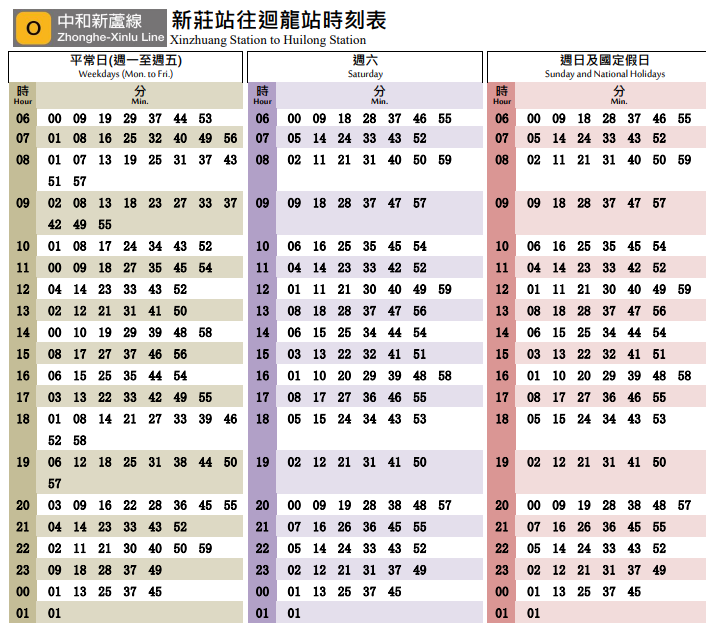The width and height of the screenshot is (706, 623).
Task: Select hour 01 in the weekday table
Action: tap(23, 613)
